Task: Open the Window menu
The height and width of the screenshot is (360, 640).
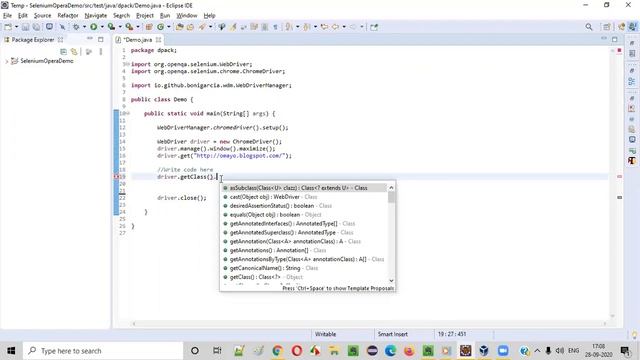Action: (x=187, y=16)
